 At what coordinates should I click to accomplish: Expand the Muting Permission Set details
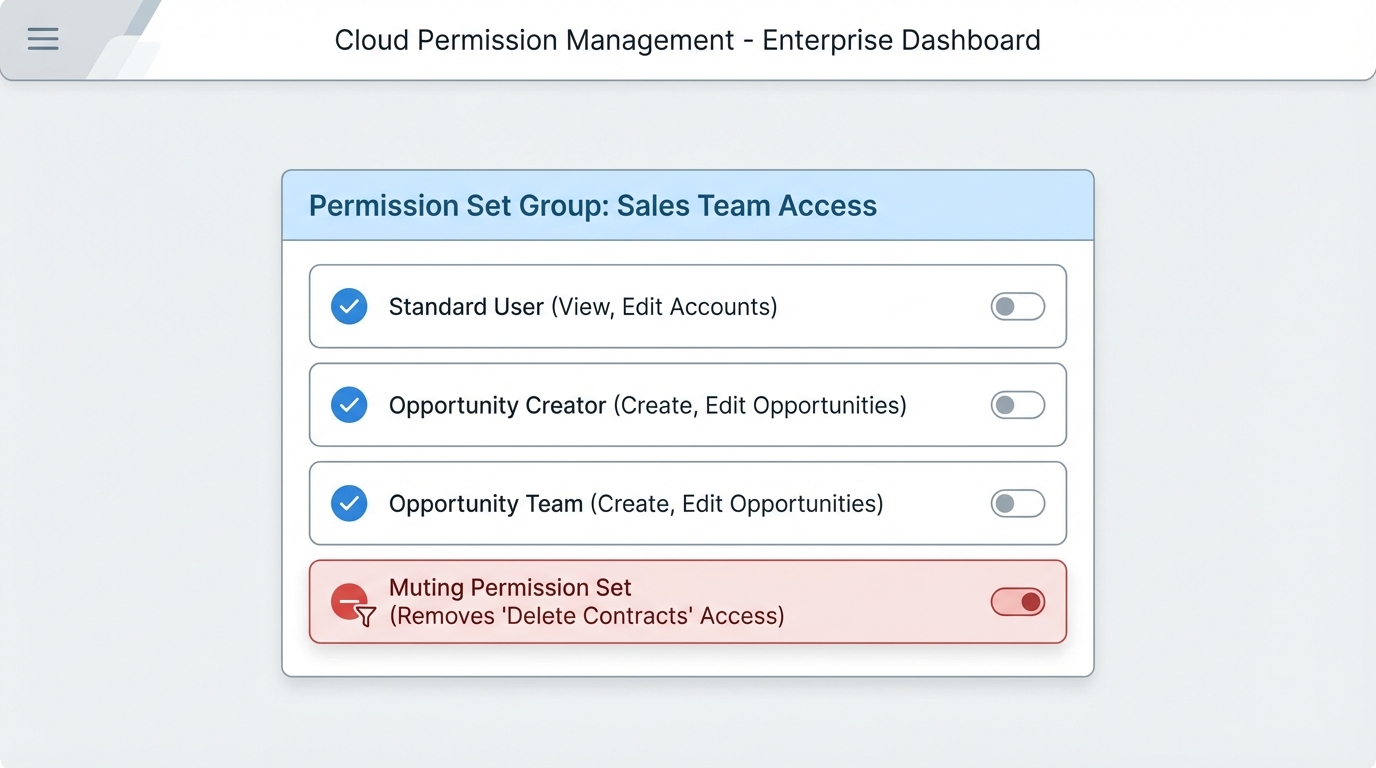pyautogui.click(x=687, y=601)
